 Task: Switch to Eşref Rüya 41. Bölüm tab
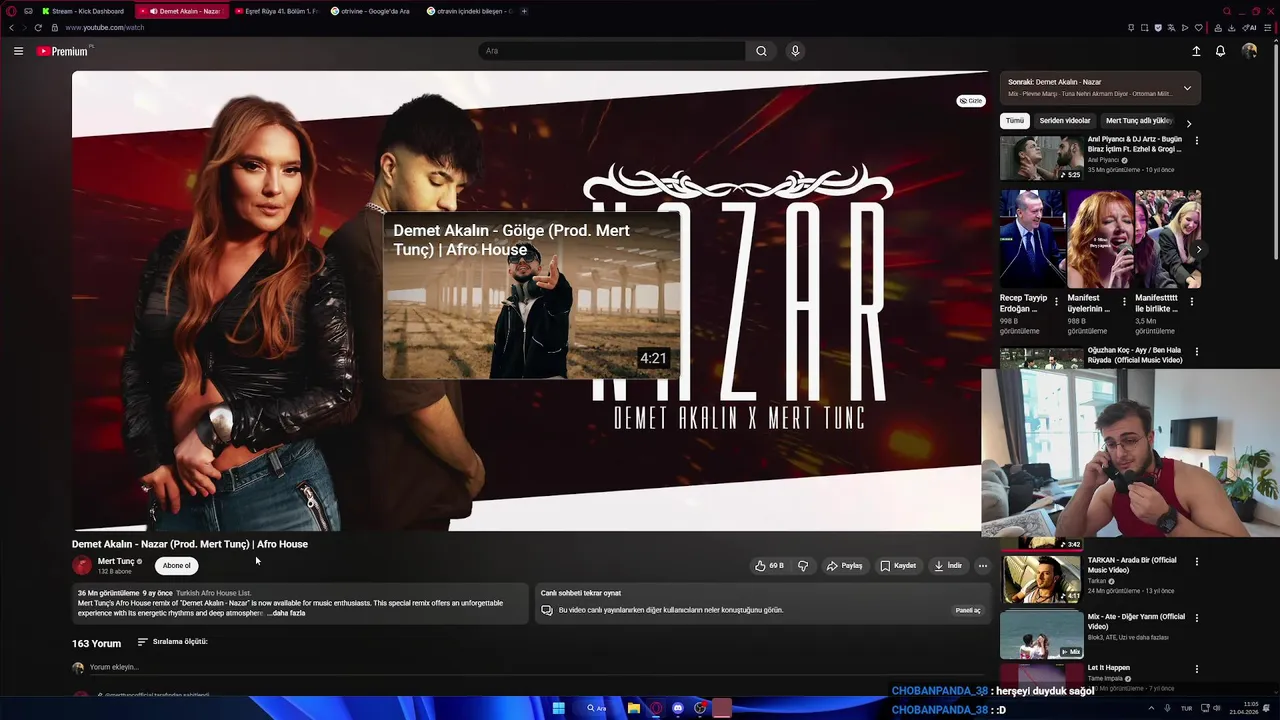tap(276, 11)
